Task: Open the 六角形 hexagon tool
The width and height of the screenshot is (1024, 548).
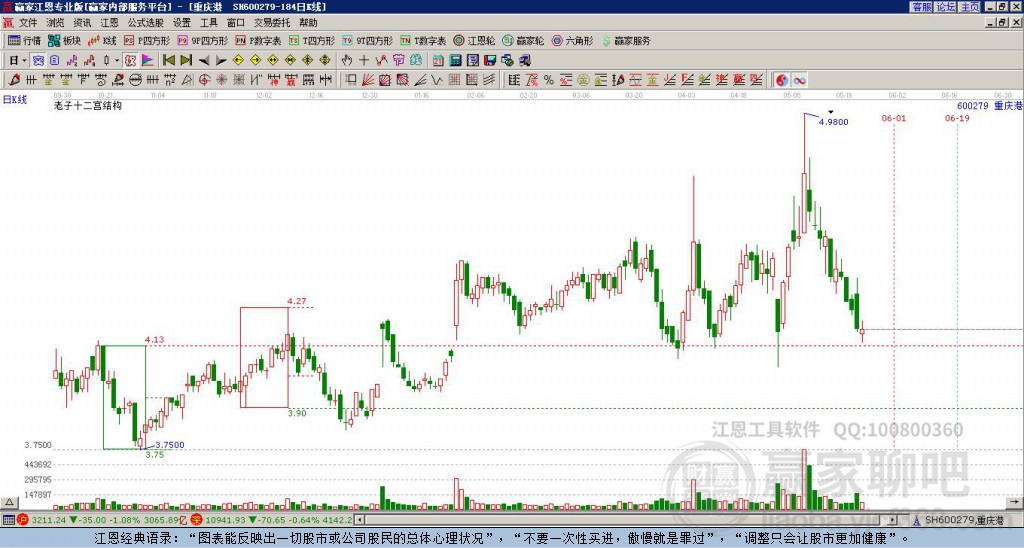Action: click(572, 40)
